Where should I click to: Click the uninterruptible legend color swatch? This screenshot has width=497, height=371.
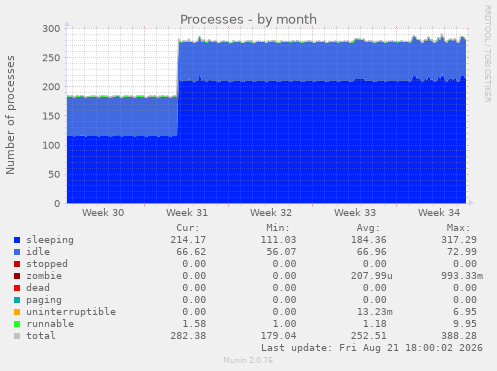pyautogui.click(x=17, y=312)
